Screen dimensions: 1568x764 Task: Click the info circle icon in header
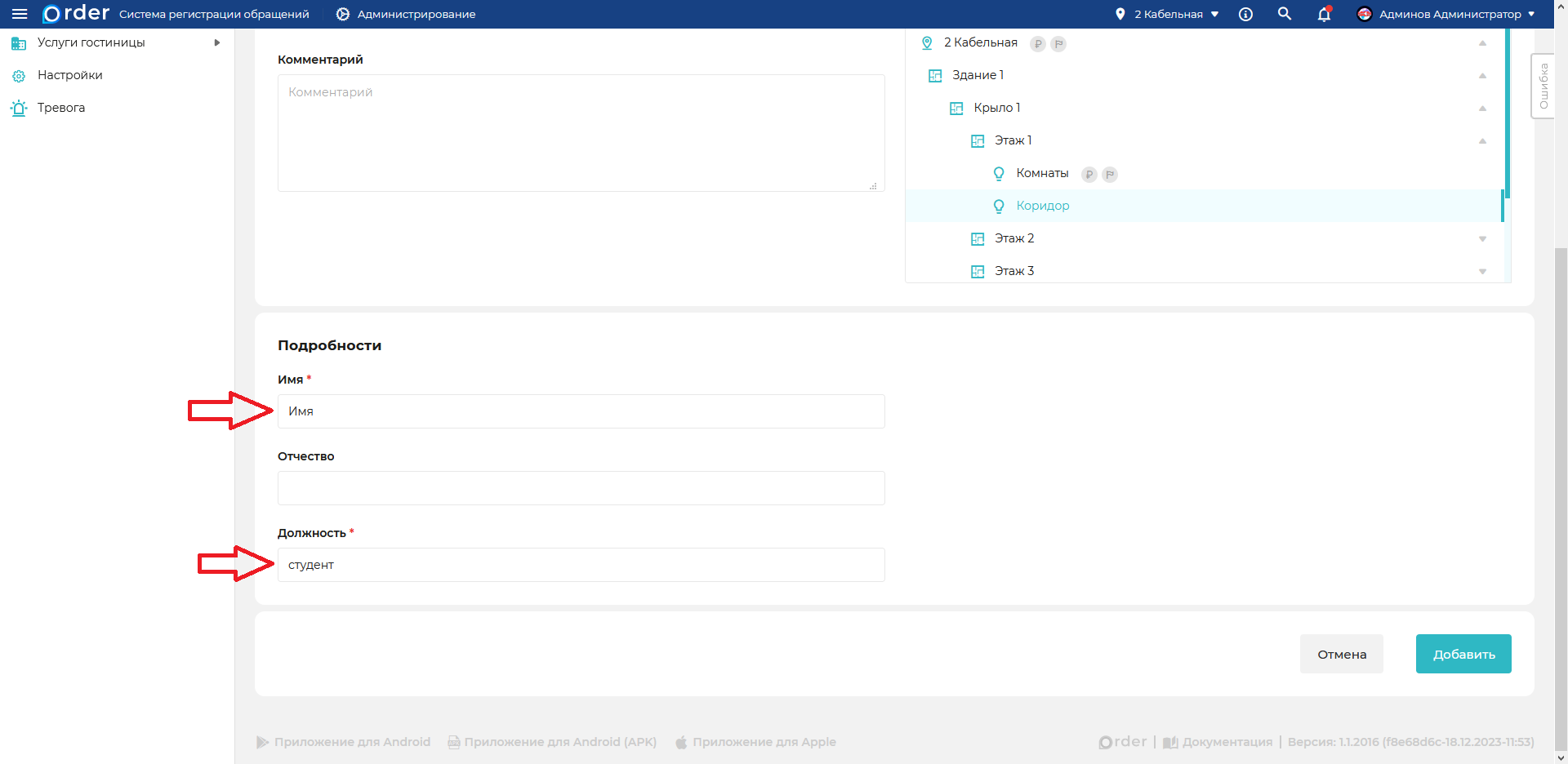click(1245, 14)
